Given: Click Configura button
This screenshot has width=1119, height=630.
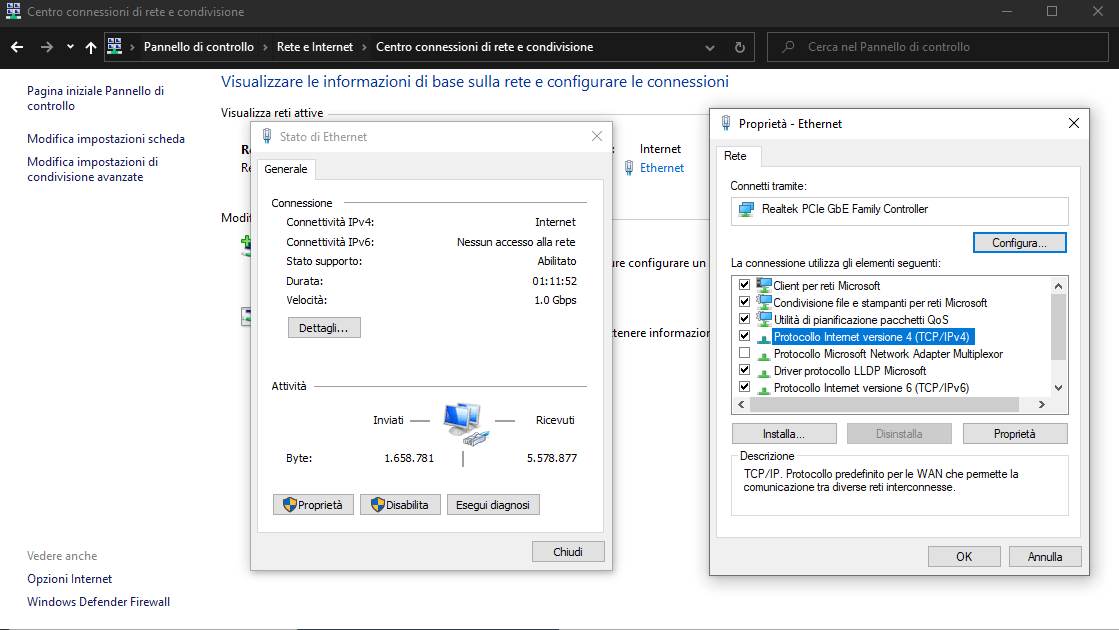Looking at the screenshot, I should click(1019, 243).
